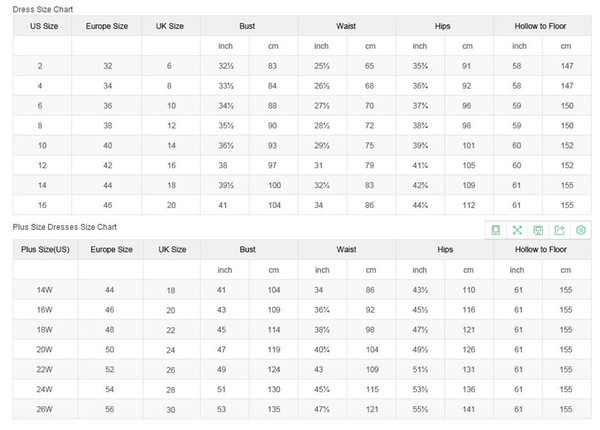Click "Hips" header in the Dress Size Chart
Viewport: 600px width, 430px height.
pyautogui.click(x=443, y=24)
